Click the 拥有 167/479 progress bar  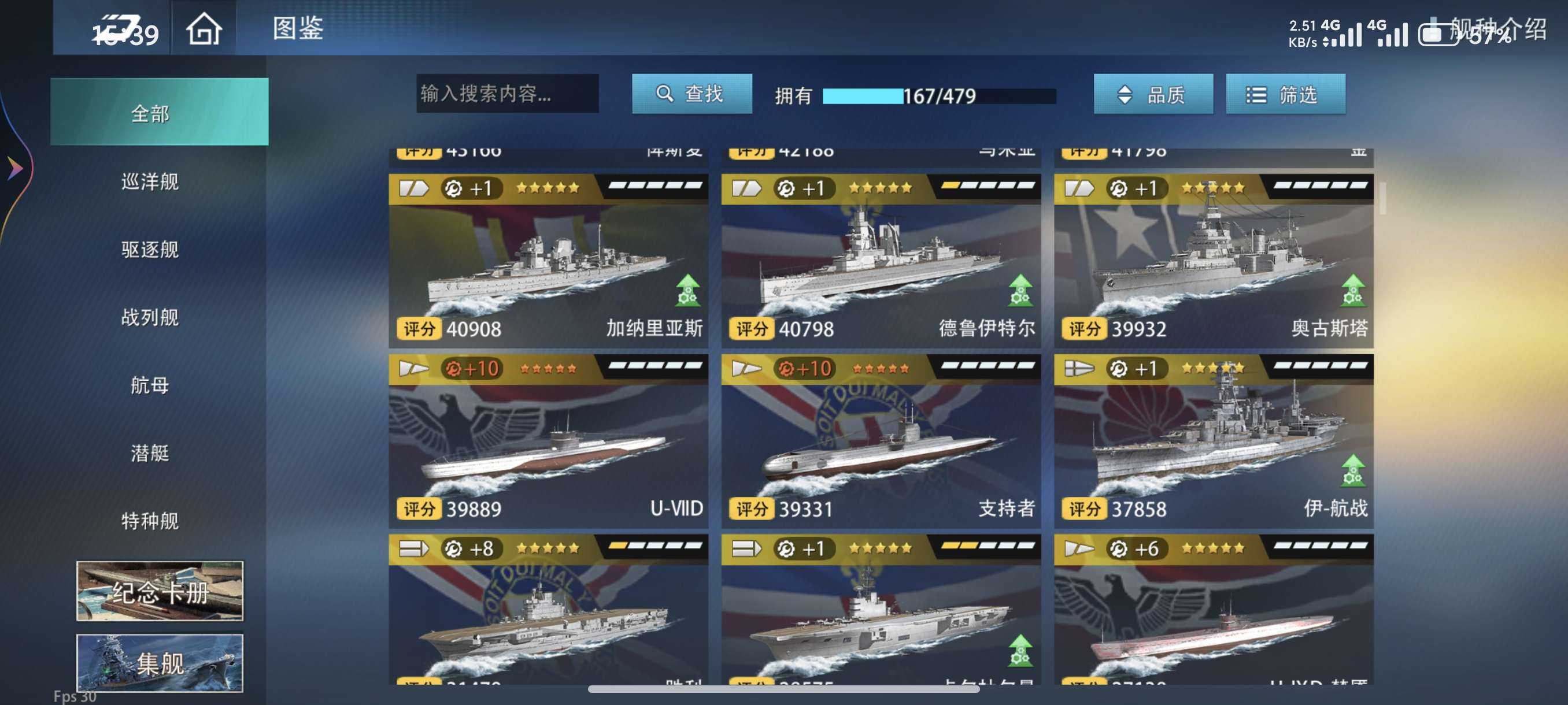pyautogui.click(x=938, y=95)
